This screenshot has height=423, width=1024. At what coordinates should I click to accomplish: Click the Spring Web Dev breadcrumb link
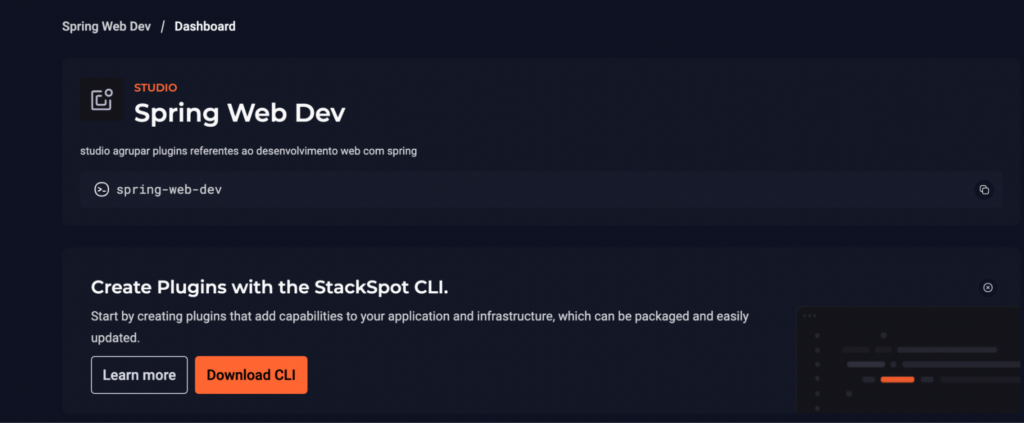tap(106, 27)
